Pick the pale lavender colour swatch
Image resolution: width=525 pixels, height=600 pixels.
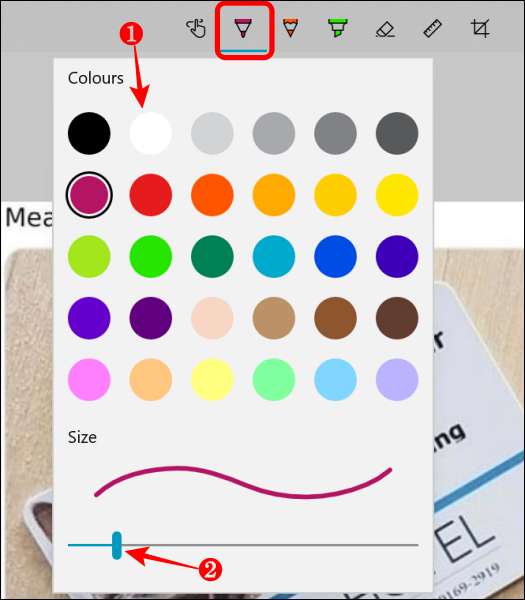[397, 380]
